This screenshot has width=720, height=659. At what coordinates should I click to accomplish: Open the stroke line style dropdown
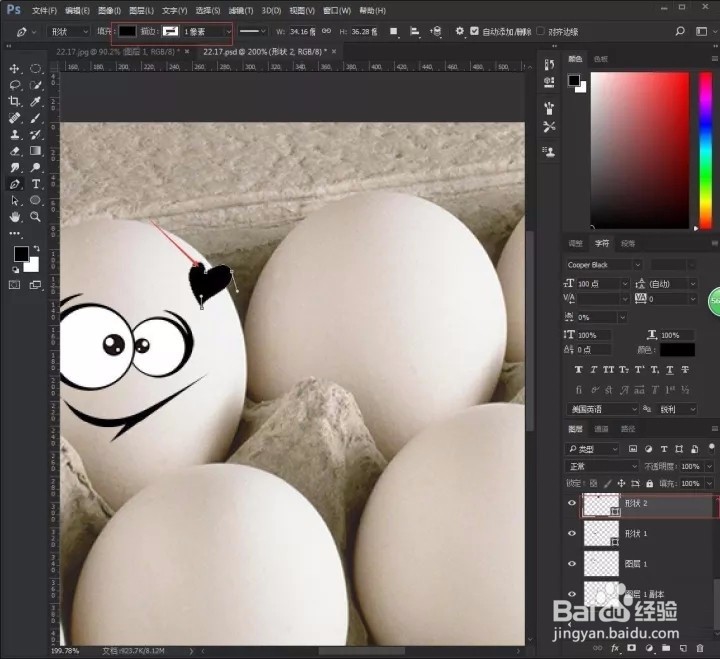click(253, 31)
